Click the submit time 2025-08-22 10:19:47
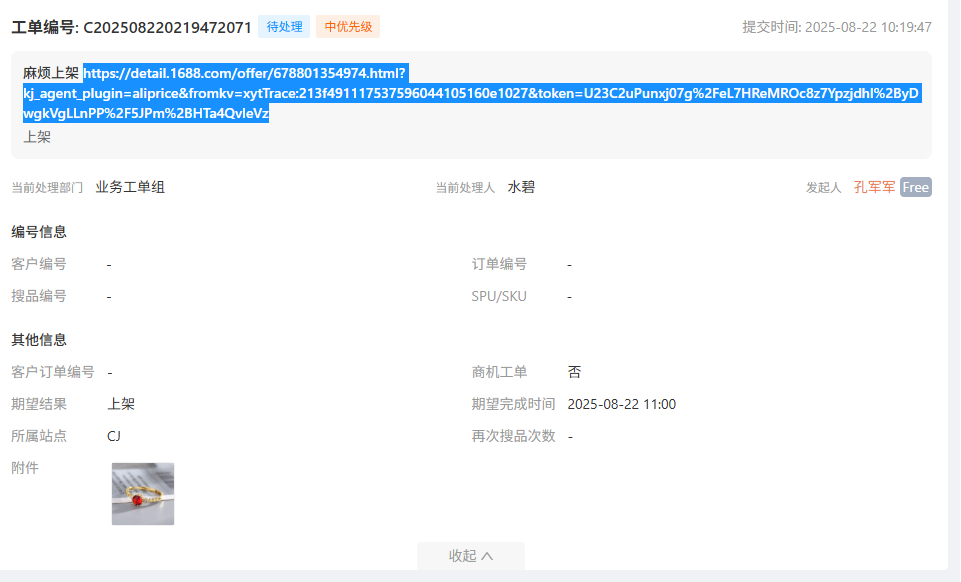This screenshot has height=582, width=961. 868,27
